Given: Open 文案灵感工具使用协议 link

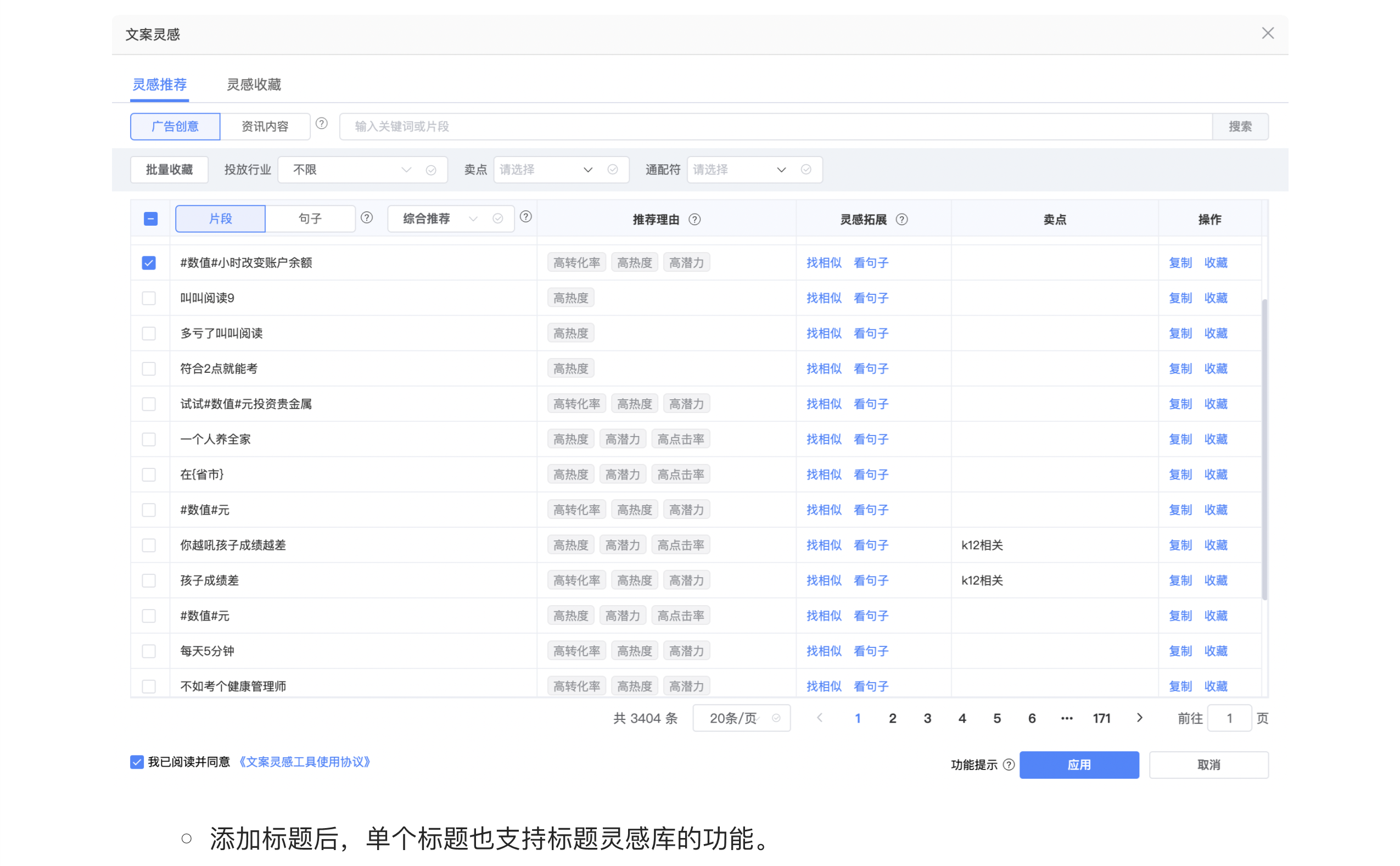Looking at the screenshot, I should point(305,762).
